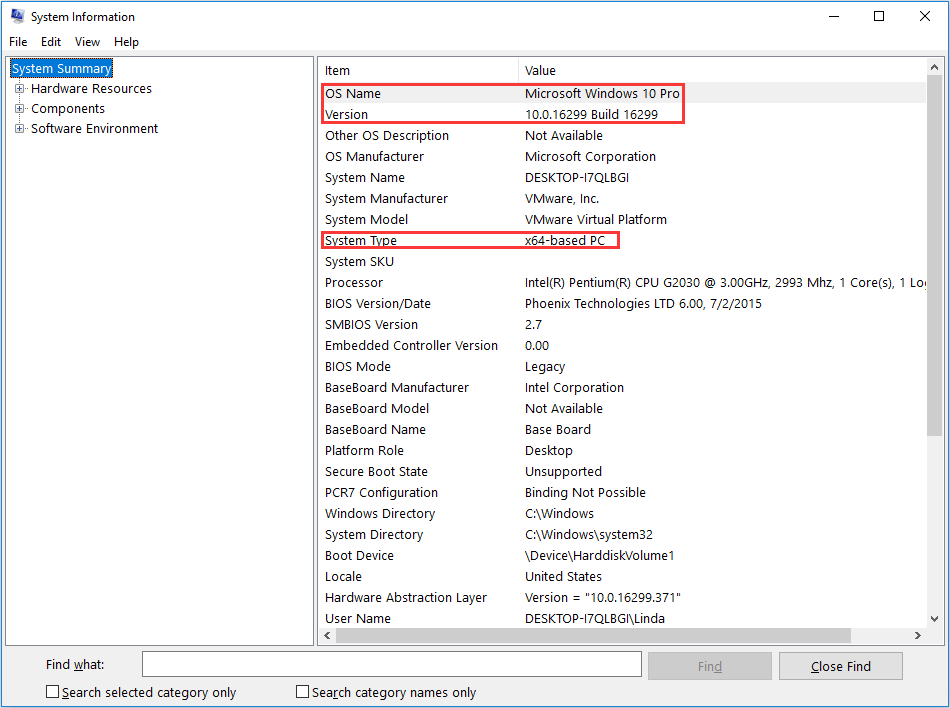This screenshot has width=950, height=708.
Task: Expand the Hardware Resources node
Action: [19, 88]
